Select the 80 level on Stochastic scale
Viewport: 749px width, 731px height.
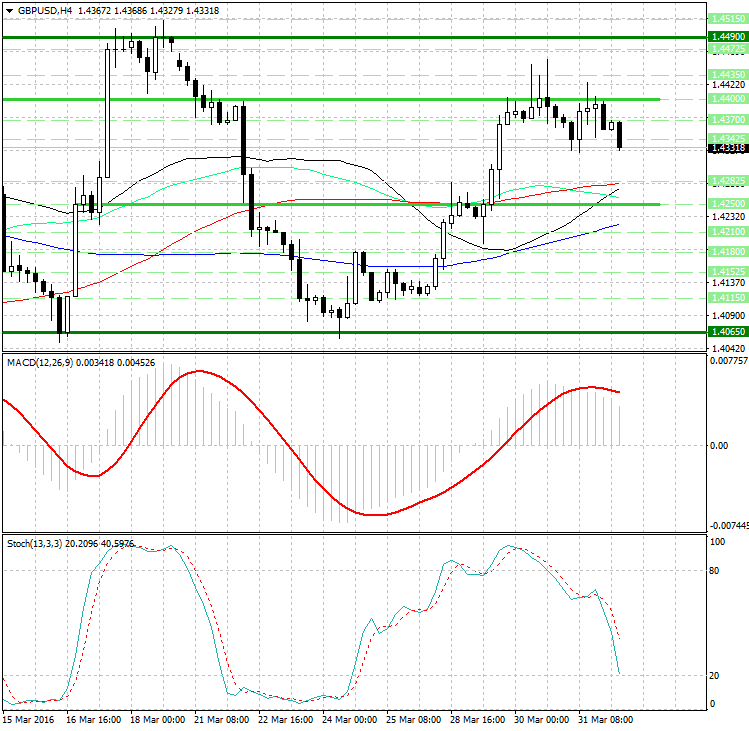pyautogui.click(x=715, y=571)
